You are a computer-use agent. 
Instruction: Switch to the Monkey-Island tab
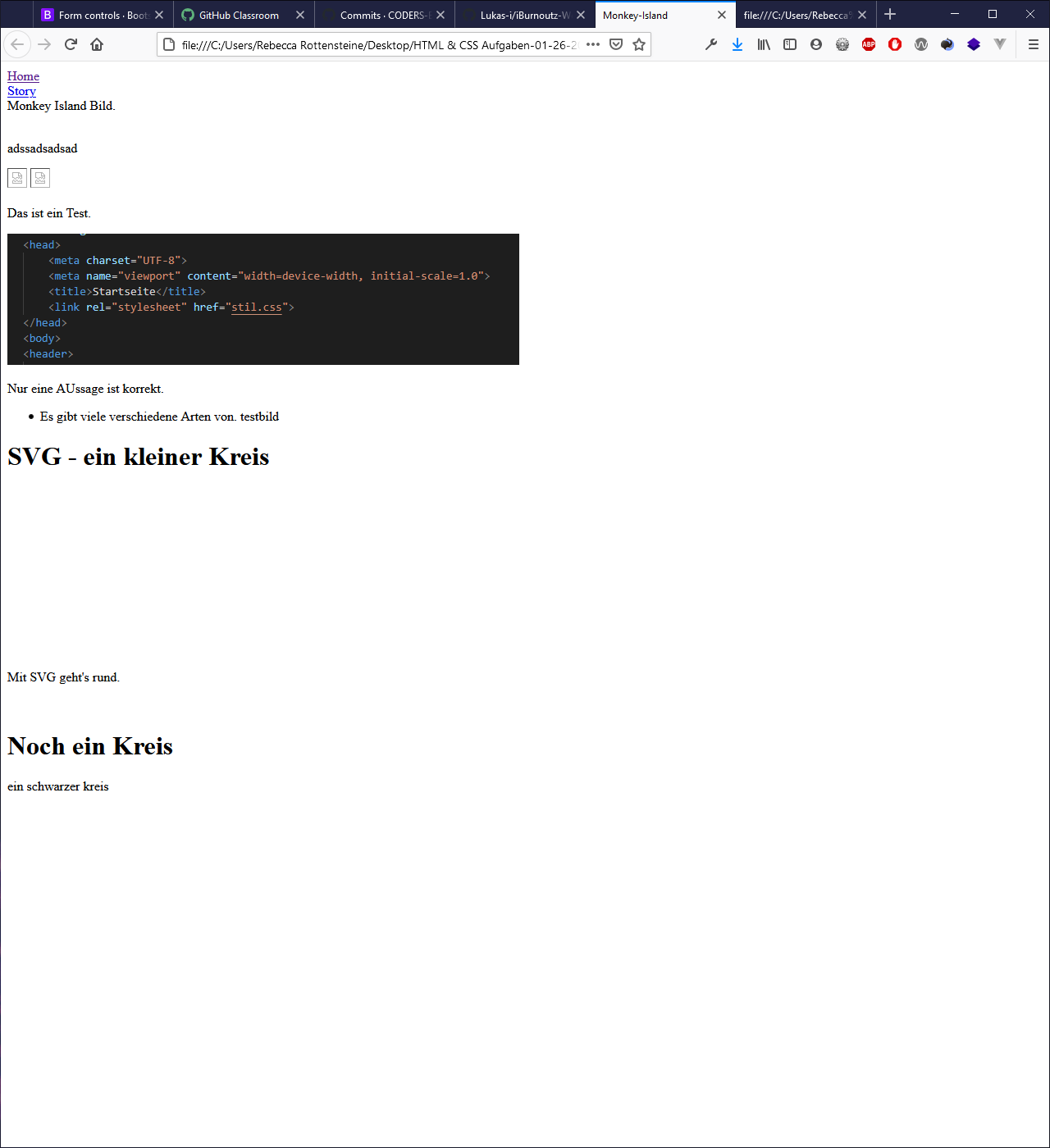tap(656, 15)
